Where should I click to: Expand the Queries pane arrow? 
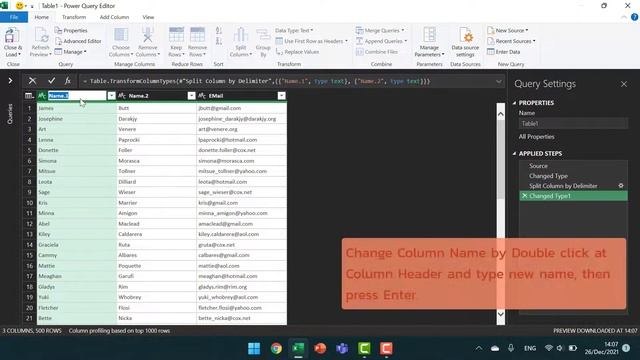point(10,81)
